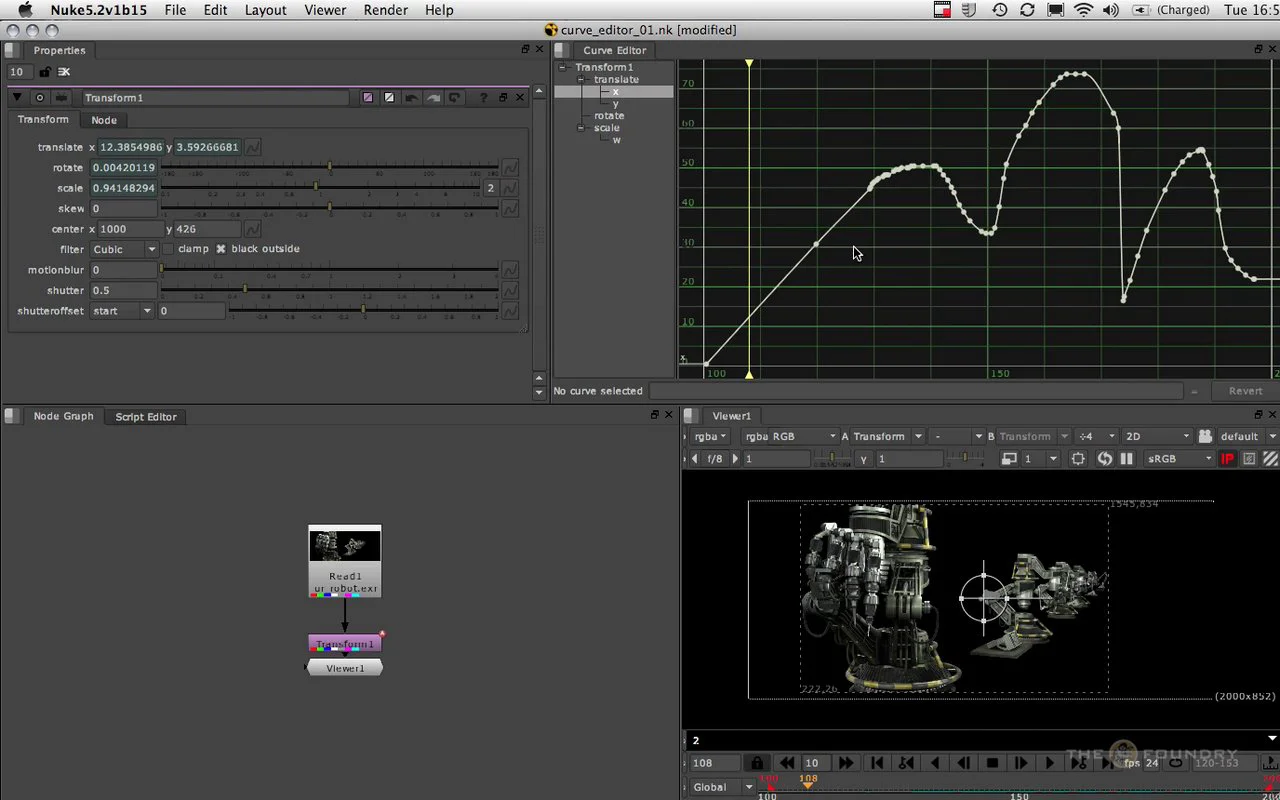Click the Revert button in Curve Editor
Viewport: 1280px width, 800px height.
(x=1245, y=391)
